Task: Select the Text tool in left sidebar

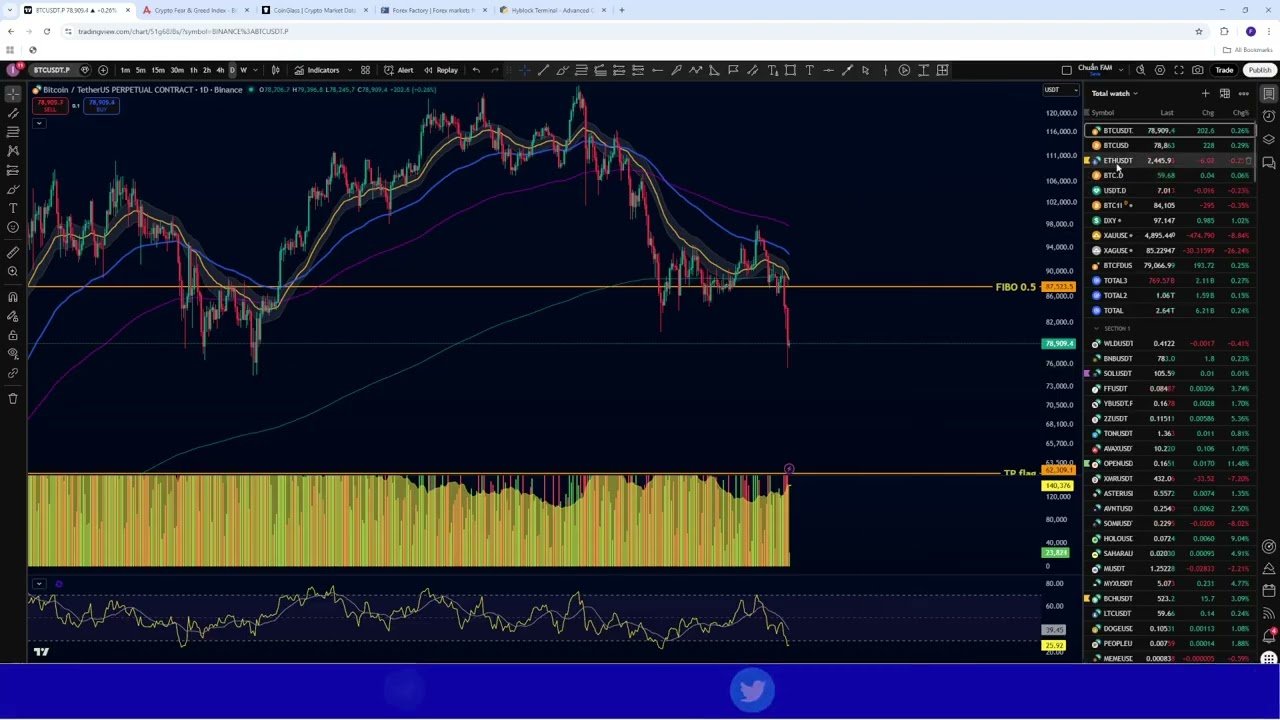Action: pos(13,208)
